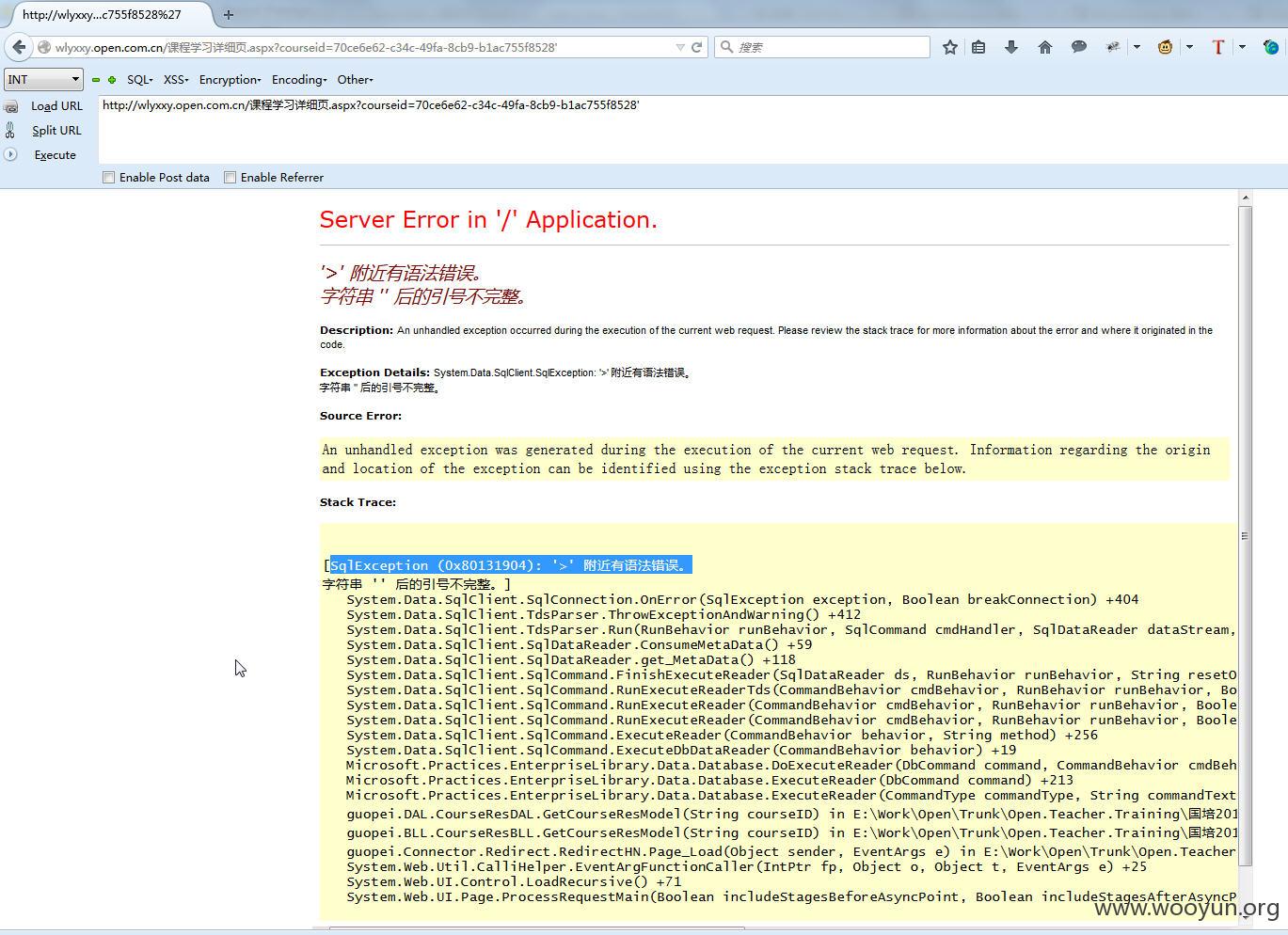
Task: Click the search magnifier icon
Action: pos(726,47)
